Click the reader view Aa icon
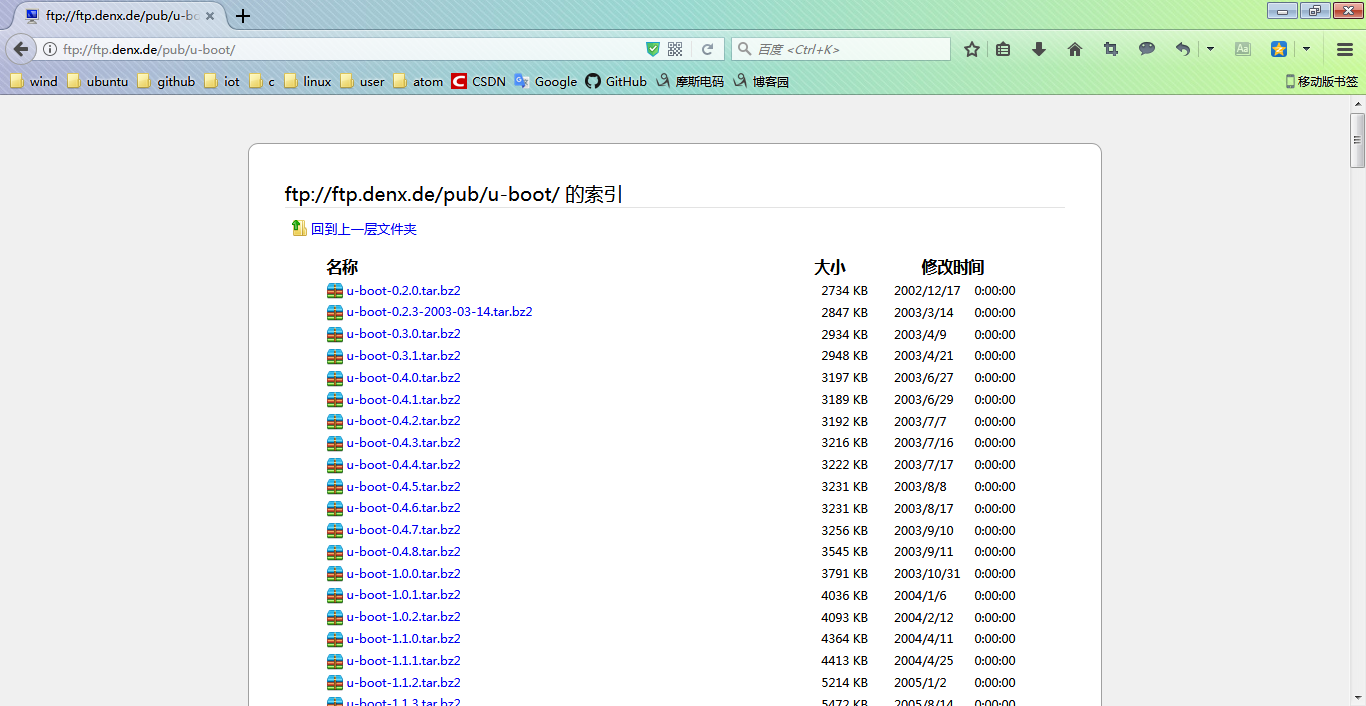 coord(1243,49)
